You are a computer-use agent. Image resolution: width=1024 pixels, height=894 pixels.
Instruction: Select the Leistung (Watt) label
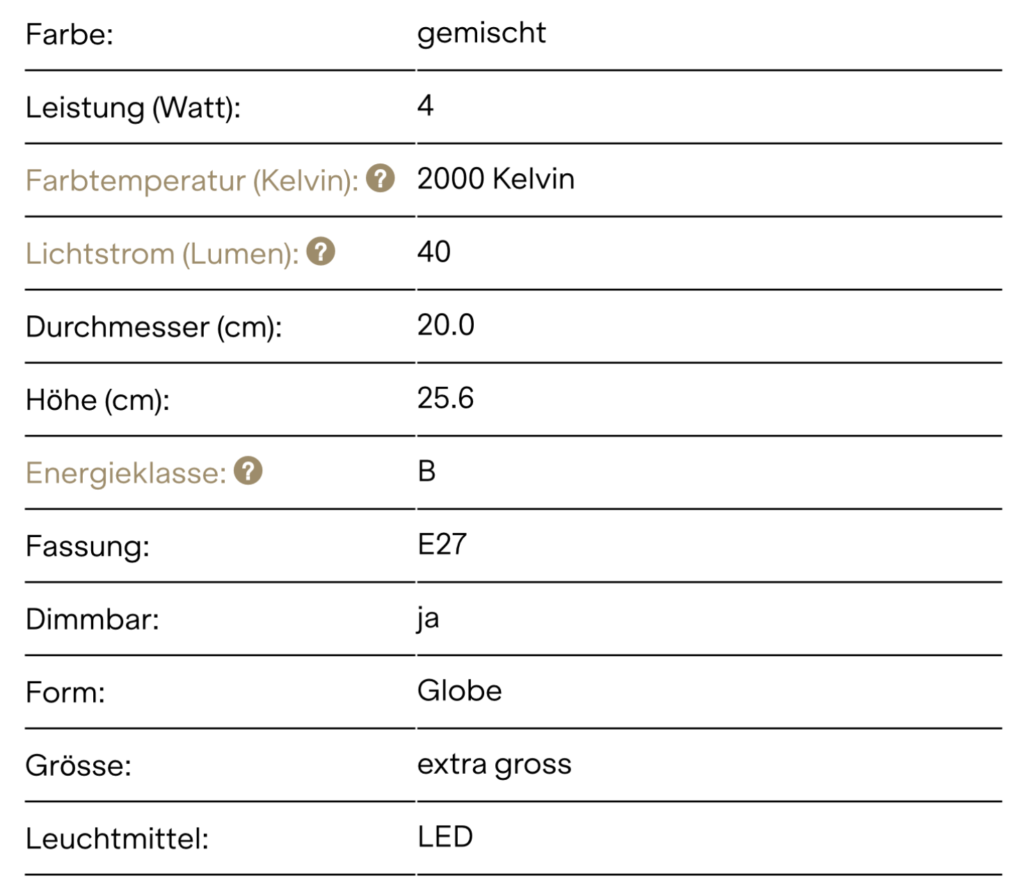pos(133,107)
